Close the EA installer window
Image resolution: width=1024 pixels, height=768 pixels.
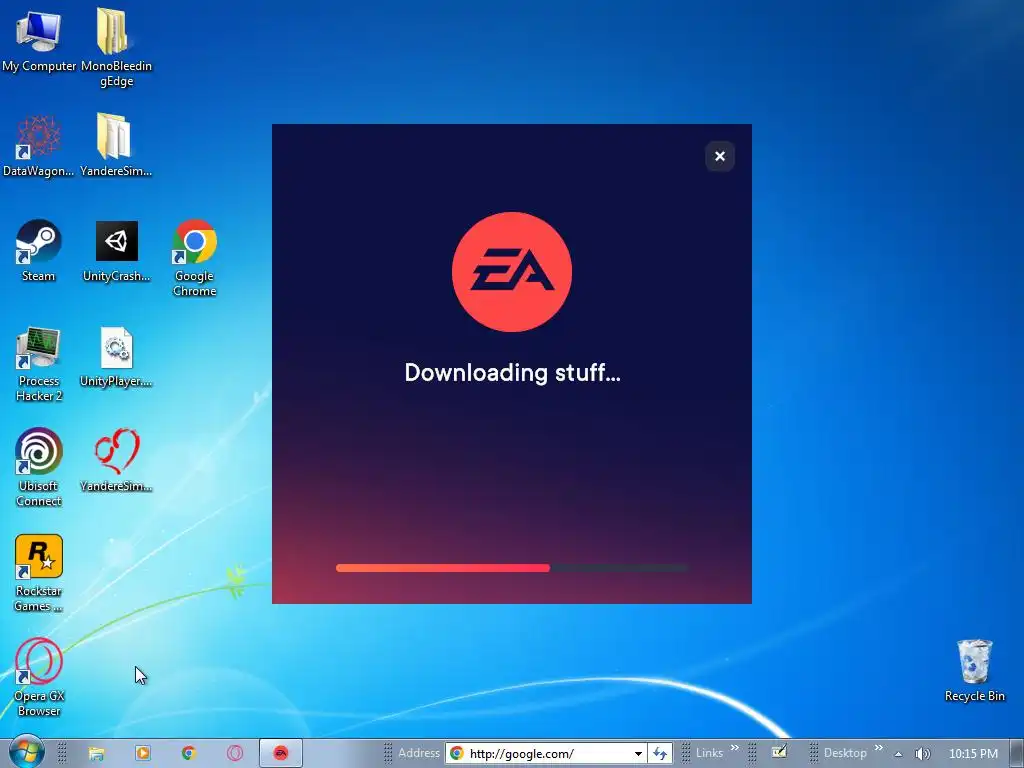click(720, 156)
